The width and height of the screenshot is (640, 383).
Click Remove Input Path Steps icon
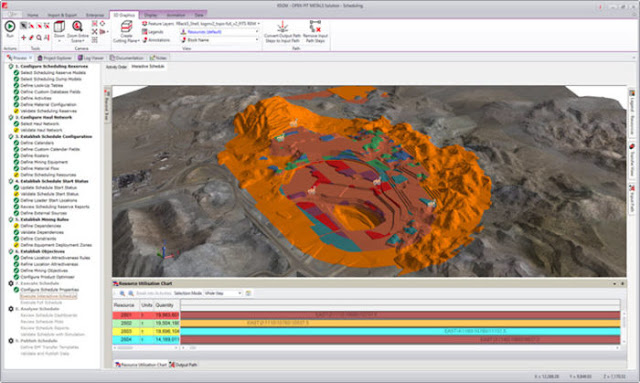[x=315, y=27]
